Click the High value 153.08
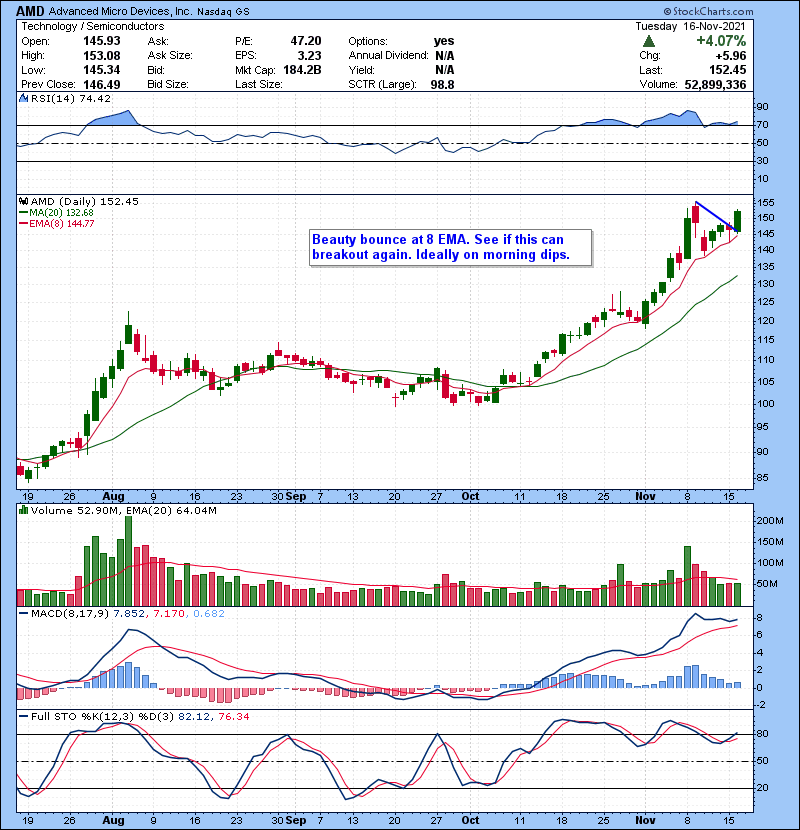 102,56
